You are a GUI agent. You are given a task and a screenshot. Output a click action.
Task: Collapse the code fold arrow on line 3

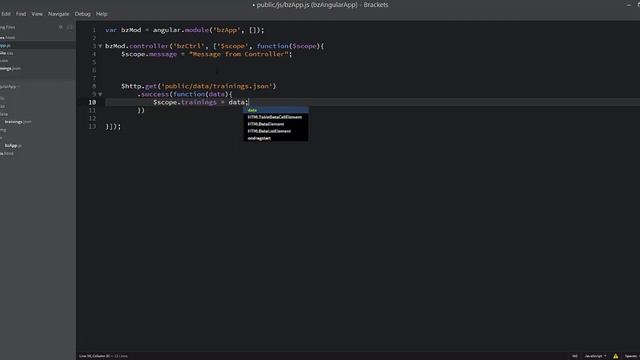tap(100, 46)
